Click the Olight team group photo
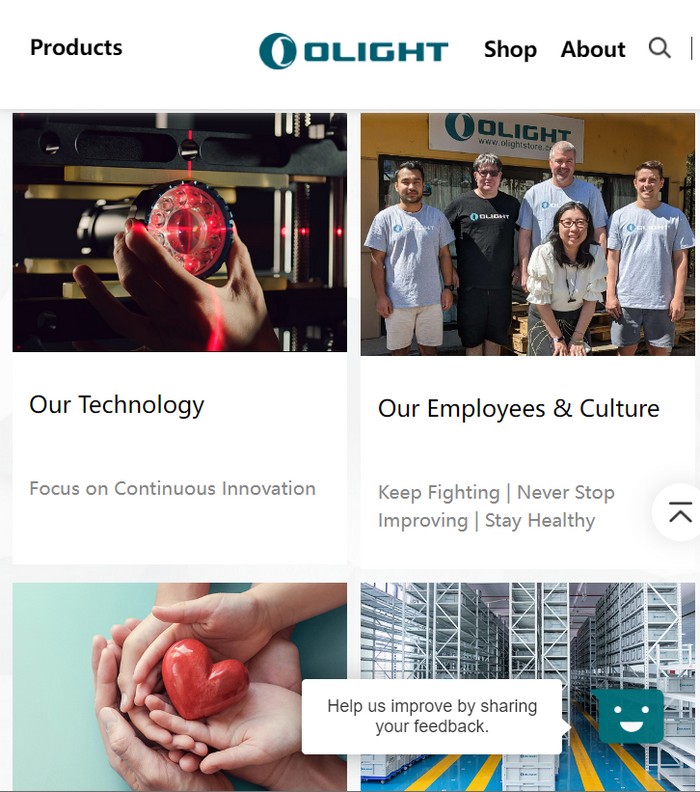This screenshot has width=700, height=792. (528, 234)
